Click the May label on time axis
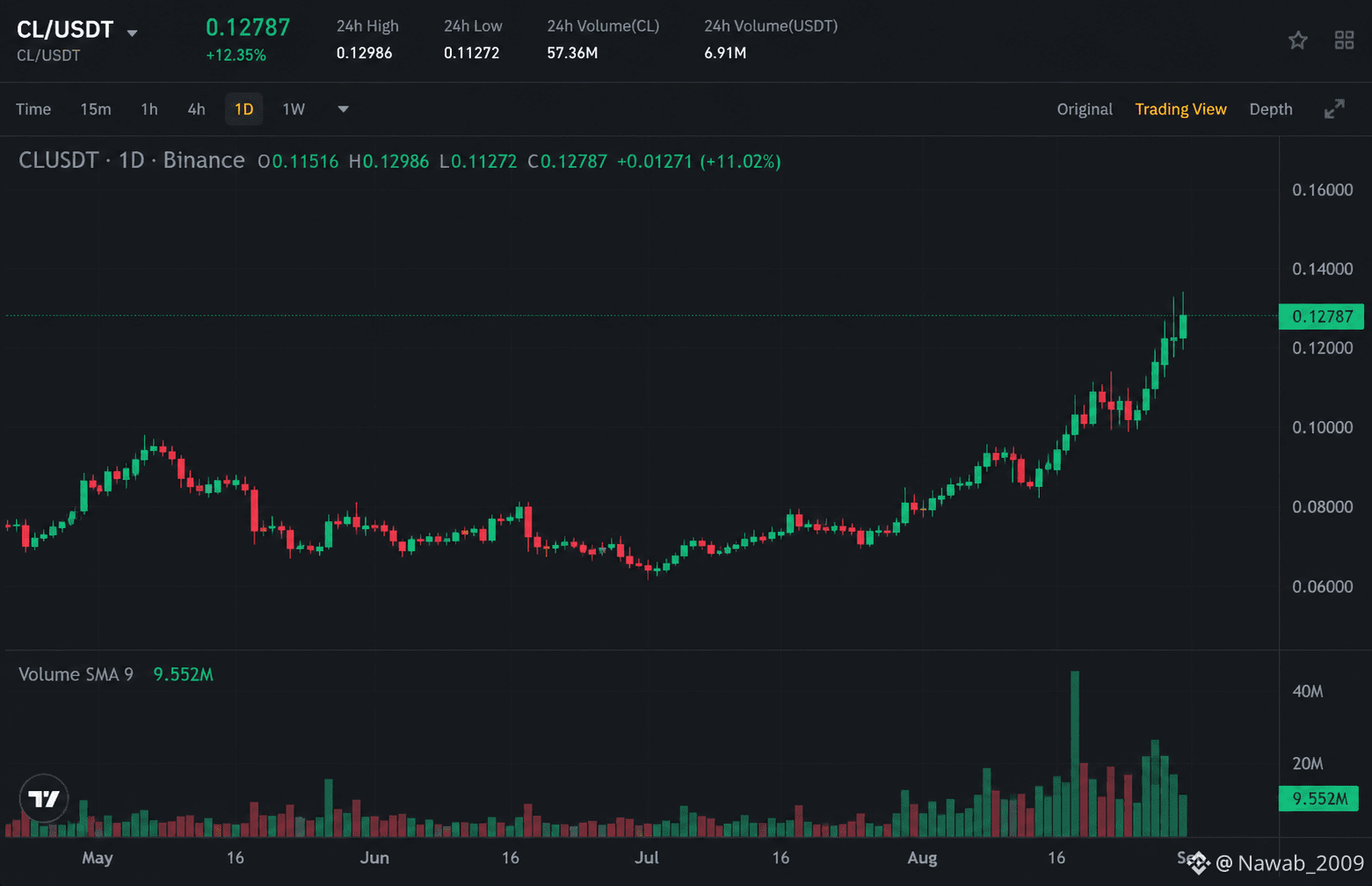The image size is (1372, 886). [98, 858]
